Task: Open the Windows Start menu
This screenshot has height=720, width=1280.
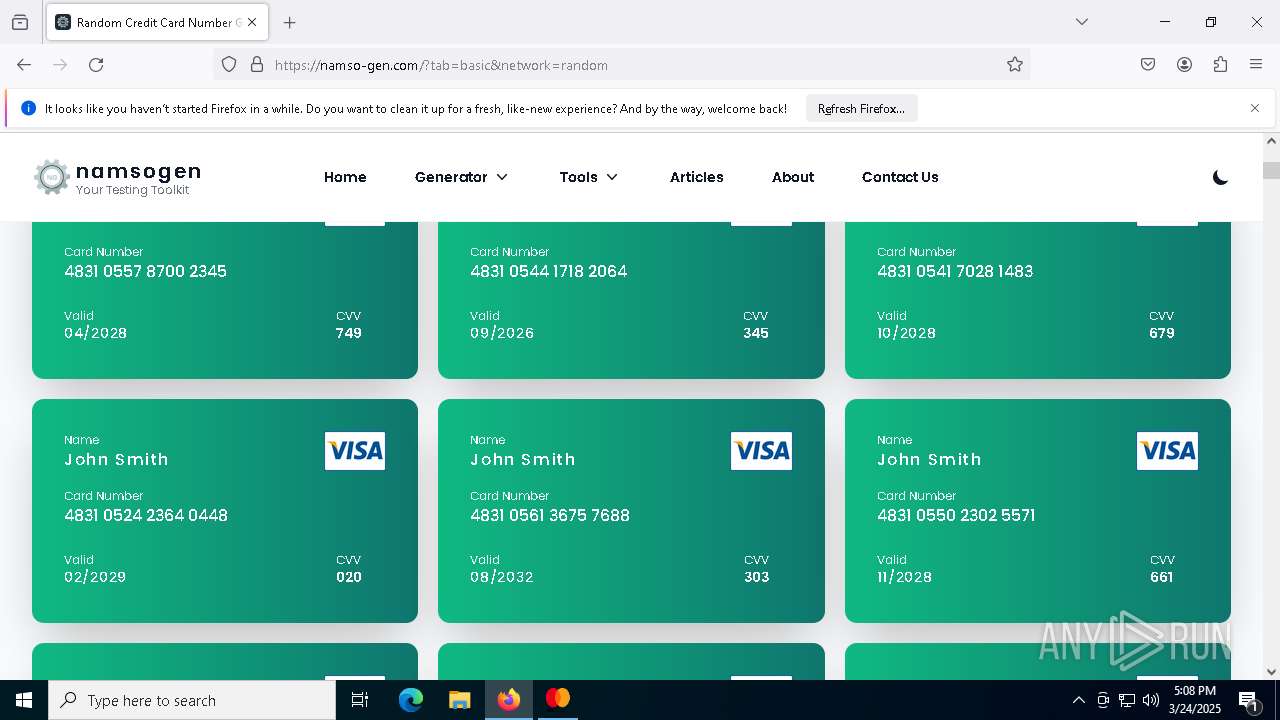Action: click(x=24, y=700)
